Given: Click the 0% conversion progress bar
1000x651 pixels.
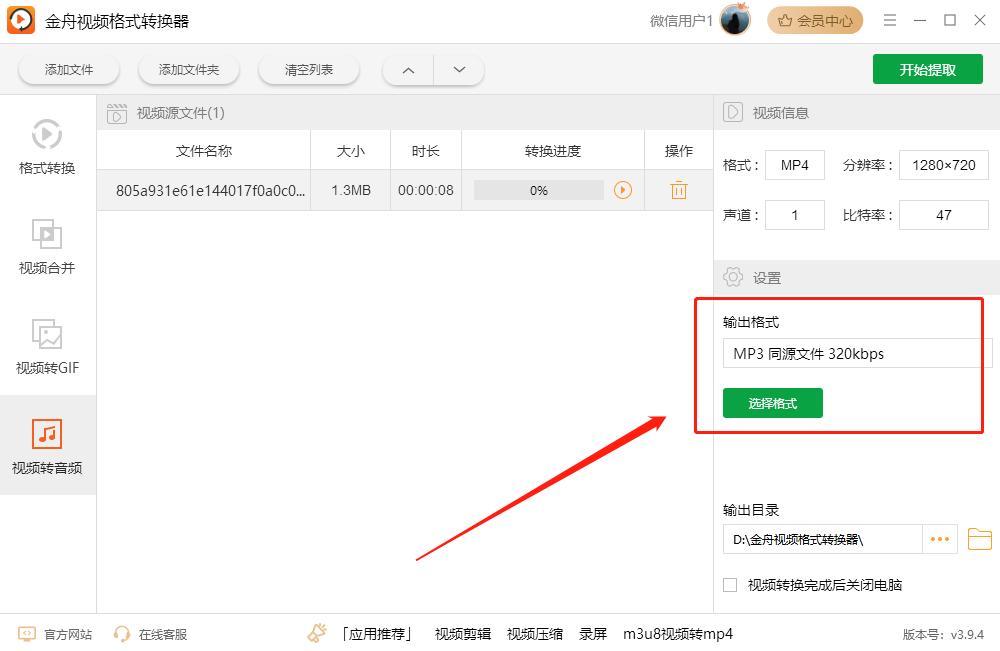Looking at the screenshot, I should [538, 189].
